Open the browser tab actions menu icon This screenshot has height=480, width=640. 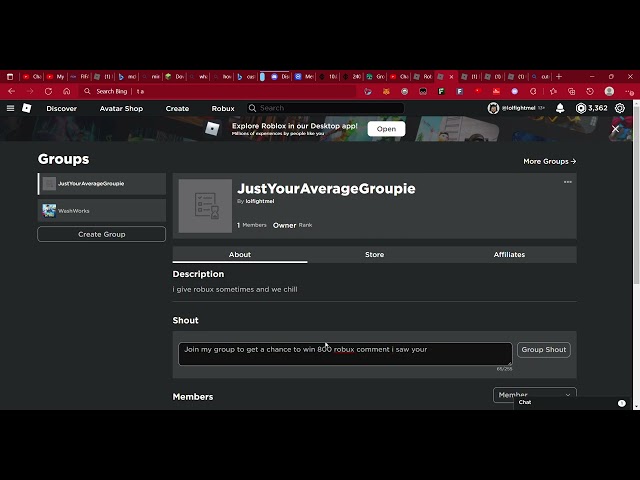(x=10, y=76)
